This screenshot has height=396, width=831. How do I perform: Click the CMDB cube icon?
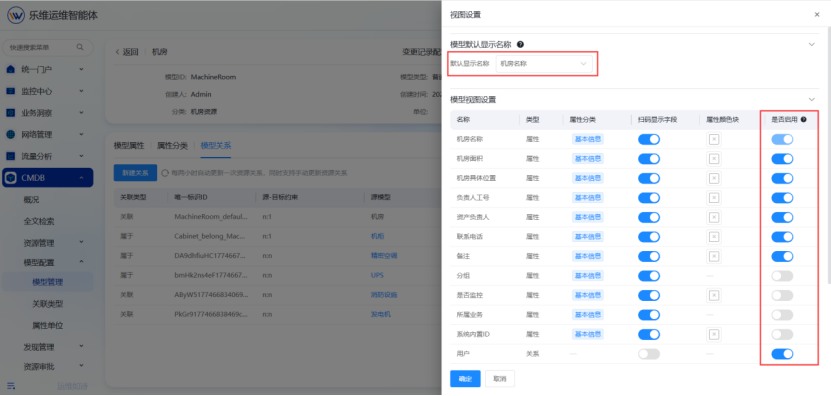pyautogui.click(x=11, y=178)
